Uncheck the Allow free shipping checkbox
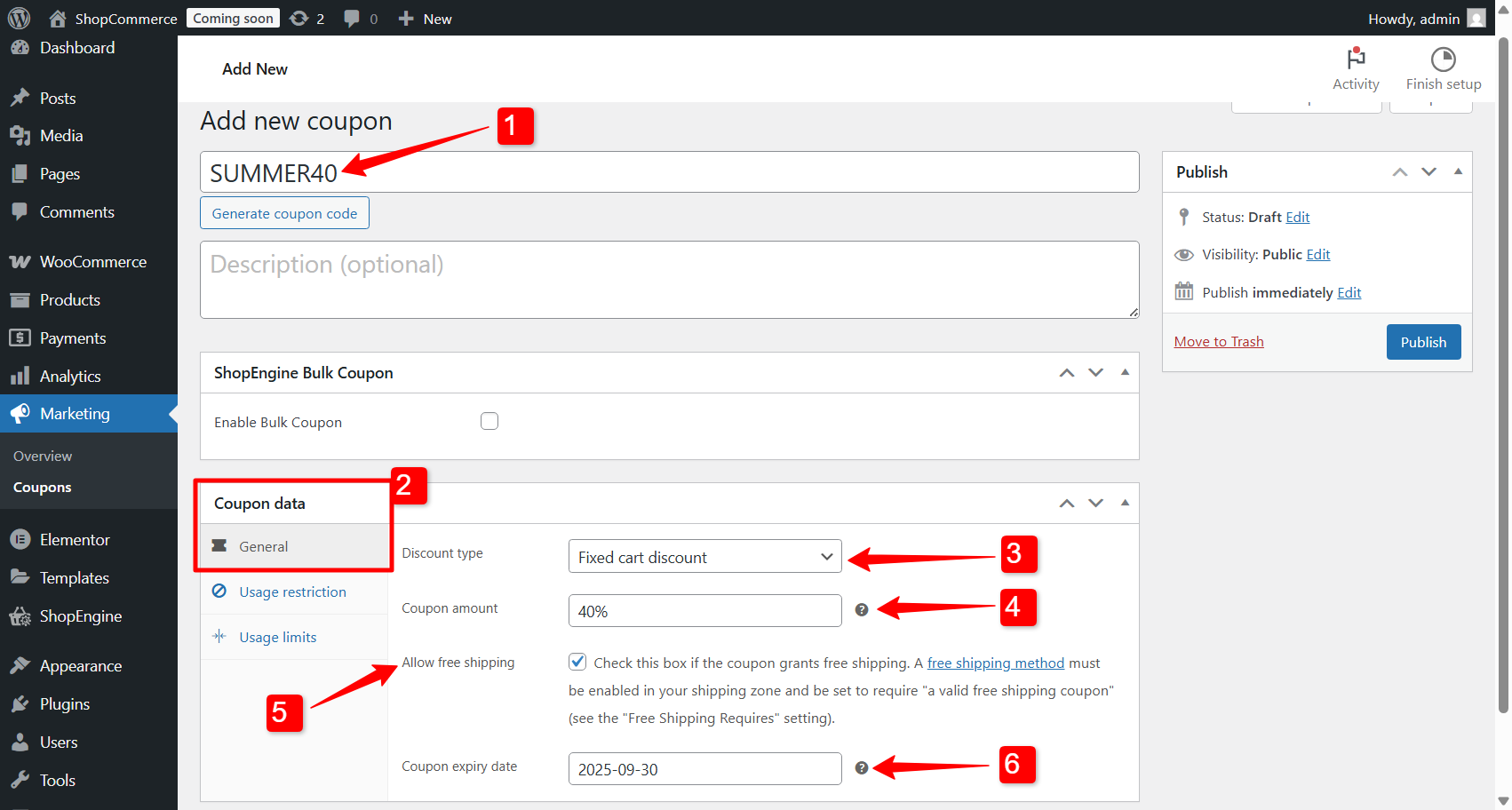1512x810 pixels. [577, 662]
